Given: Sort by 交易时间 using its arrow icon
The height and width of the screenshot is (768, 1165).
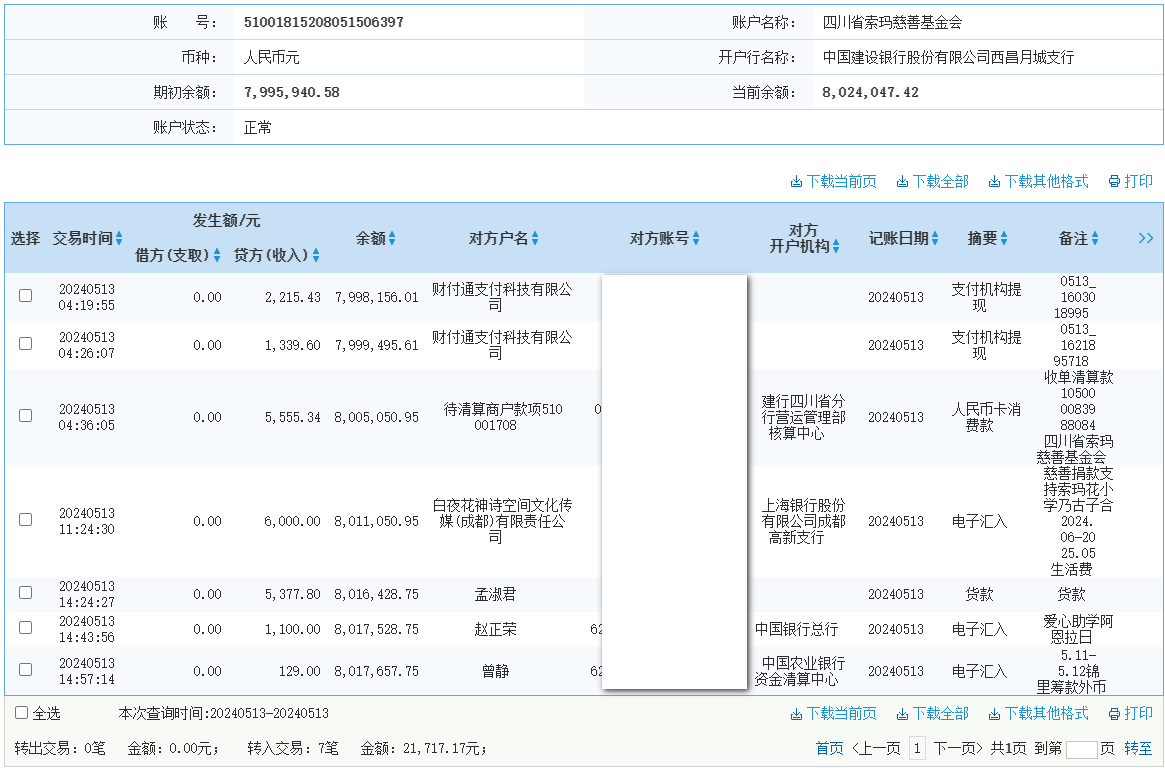Looking at the screenshot, I should coord(119,238).
